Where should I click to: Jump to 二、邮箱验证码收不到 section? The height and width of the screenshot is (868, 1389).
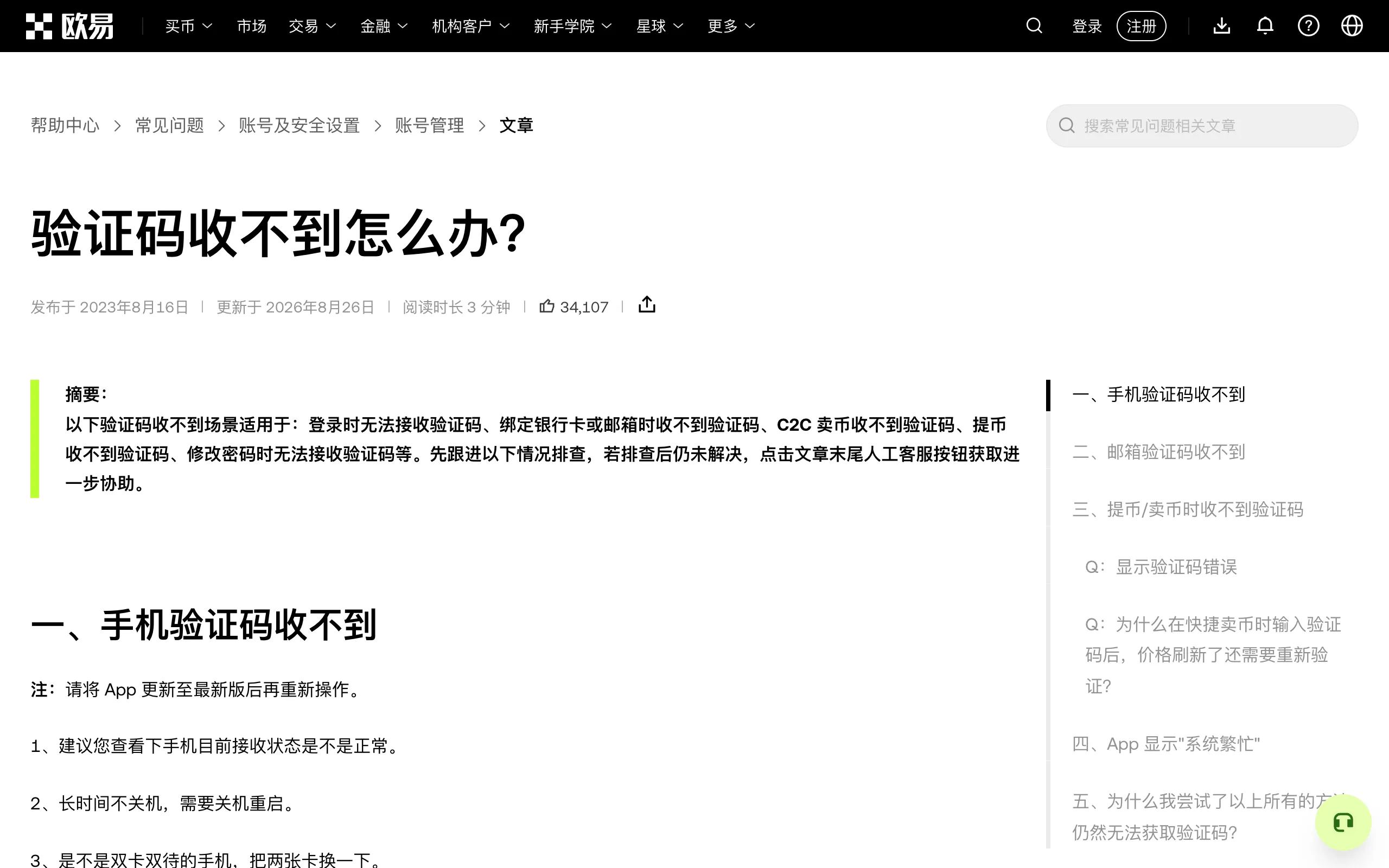1158,452
